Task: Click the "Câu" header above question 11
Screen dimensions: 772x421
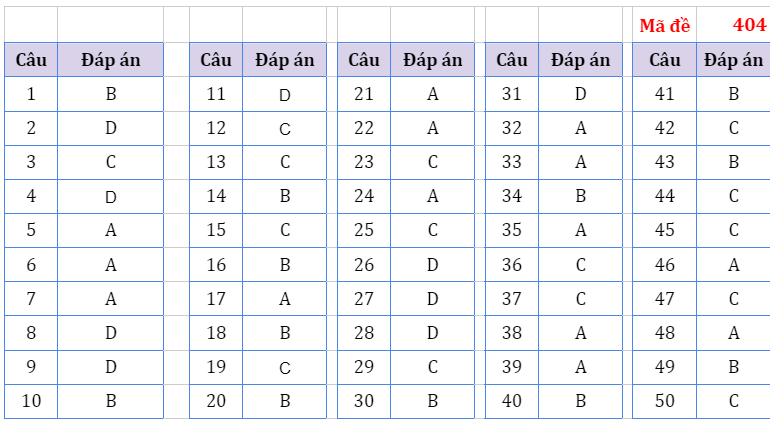Action: (x=216, y=60)
